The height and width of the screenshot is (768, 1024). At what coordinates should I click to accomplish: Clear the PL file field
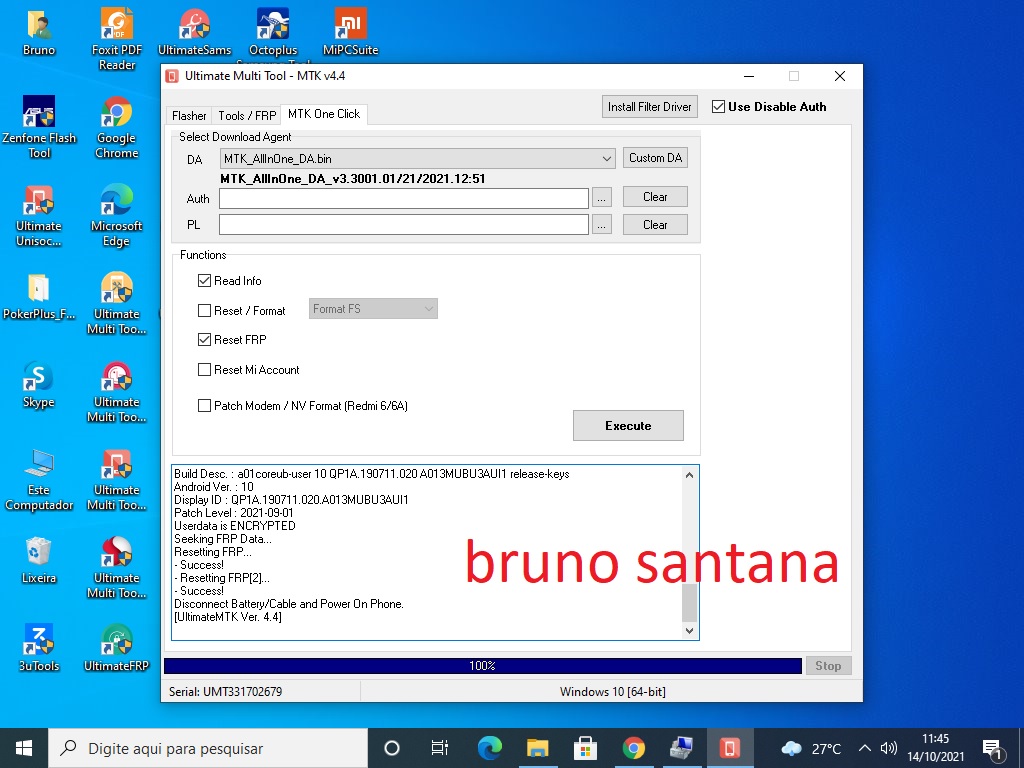click(x=655, y=225)
